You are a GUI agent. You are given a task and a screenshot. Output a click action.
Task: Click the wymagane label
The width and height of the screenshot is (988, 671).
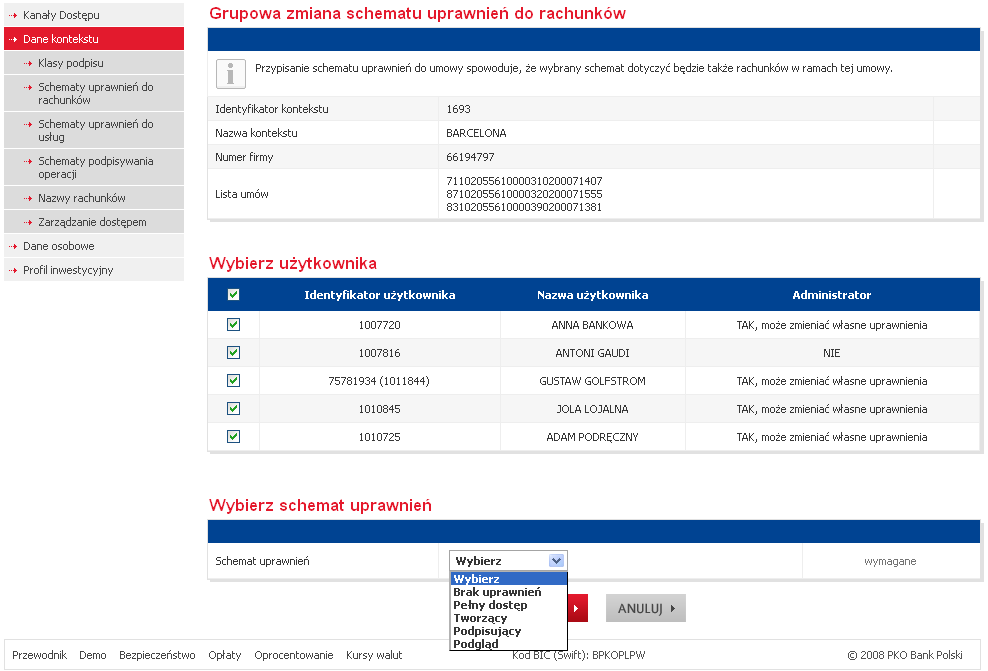point(890,561)
